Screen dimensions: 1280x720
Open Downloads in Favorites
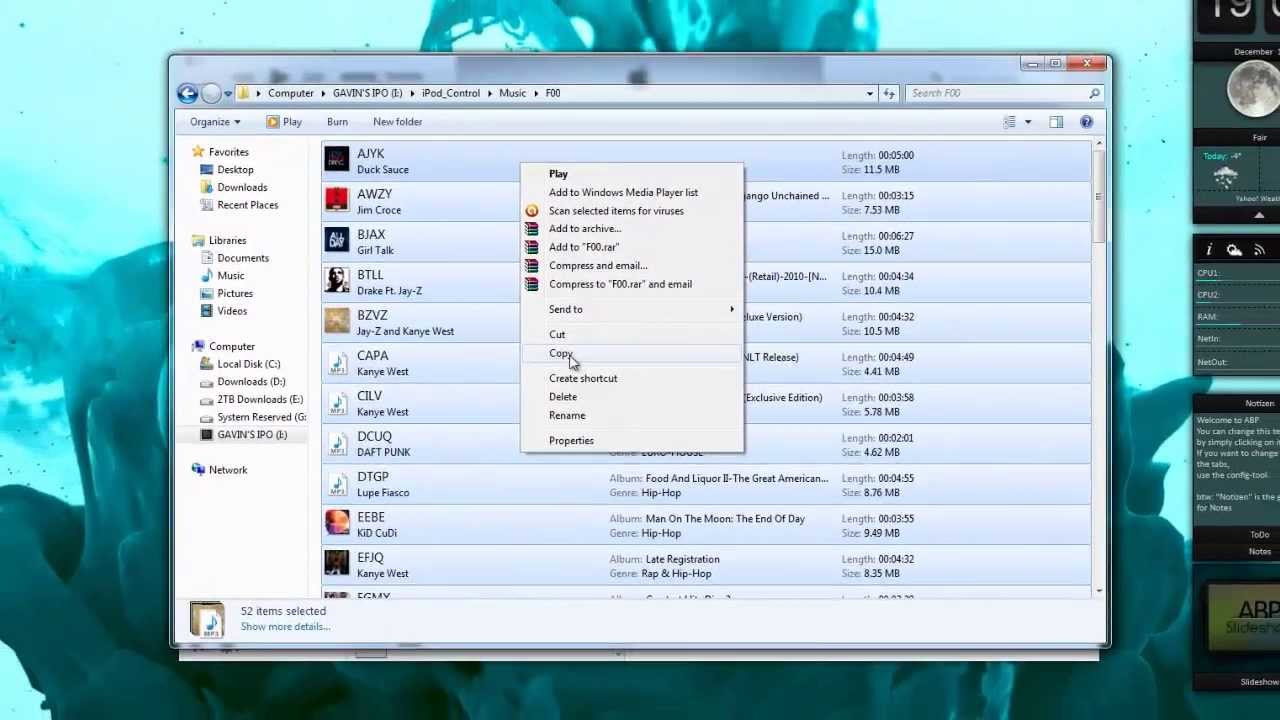pyautogui.click(x=242, y=187)
